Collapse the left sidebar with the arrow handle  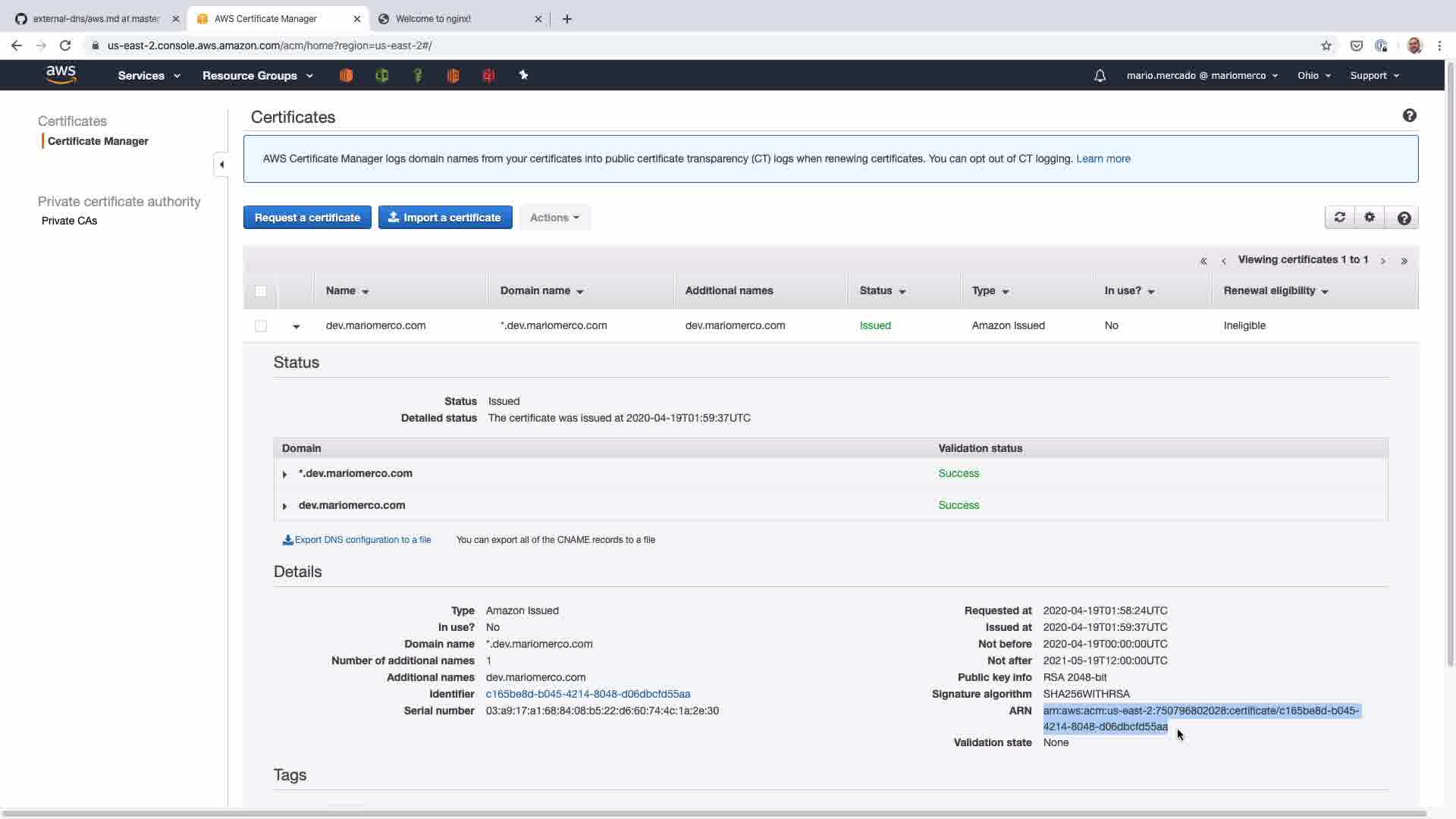click(x=221, y=165)
